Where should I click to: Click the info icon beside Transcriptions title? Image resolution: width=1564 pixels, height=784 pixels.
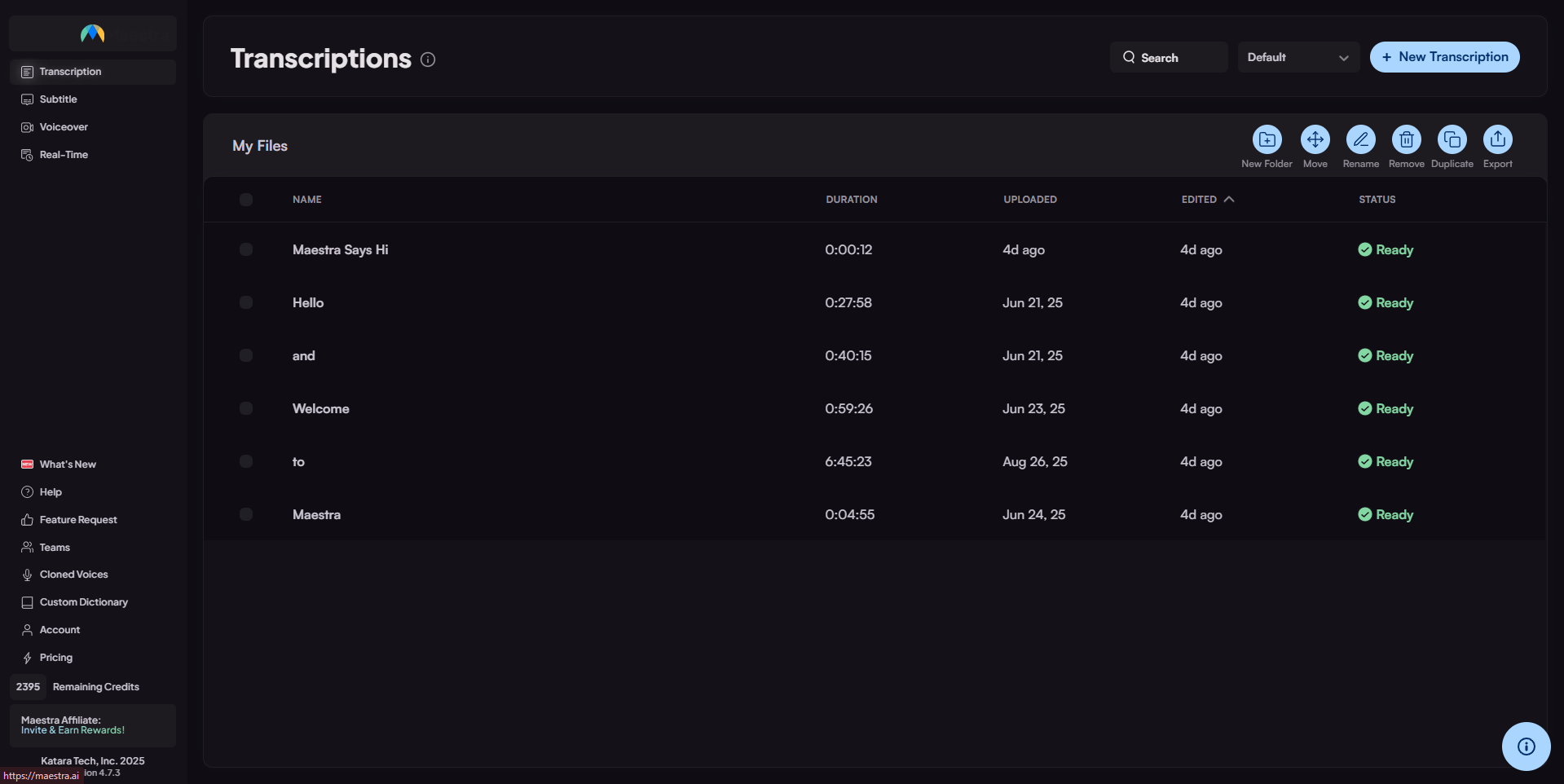428,59
